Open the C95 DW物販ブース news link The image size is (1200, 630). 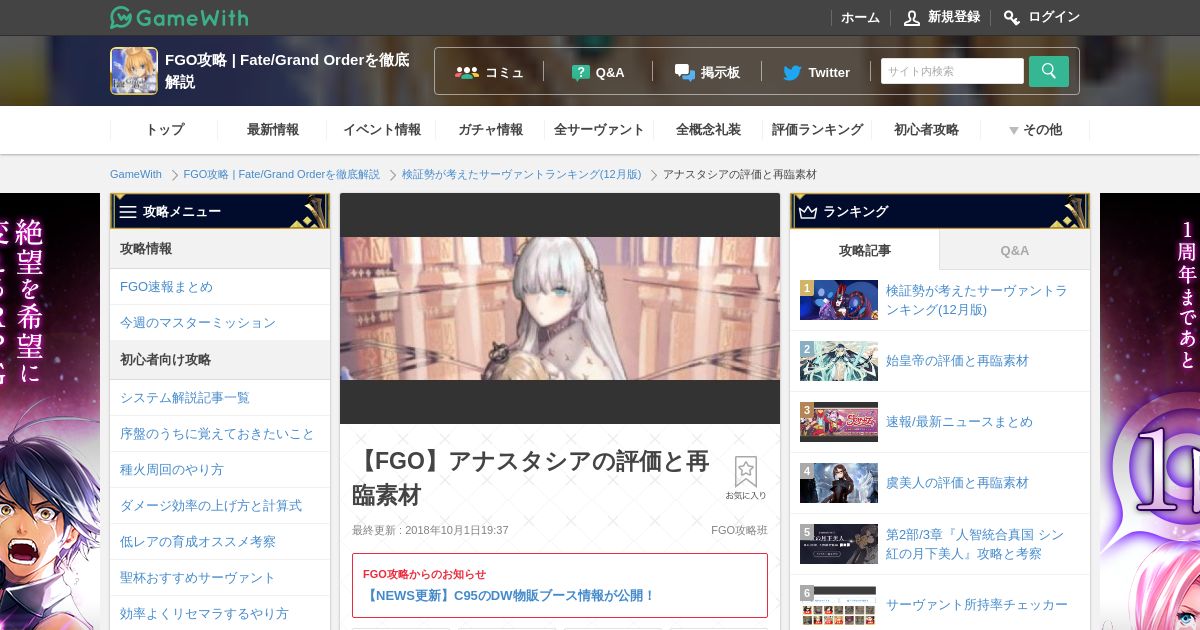510,595
